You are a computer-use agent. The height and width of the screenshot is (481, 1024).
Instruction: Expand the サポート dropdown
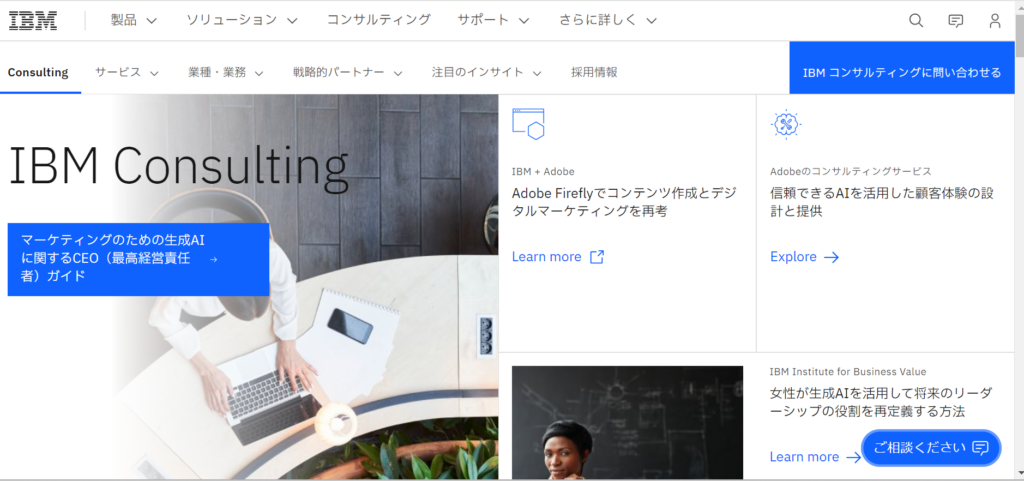(x=493, y=20)
